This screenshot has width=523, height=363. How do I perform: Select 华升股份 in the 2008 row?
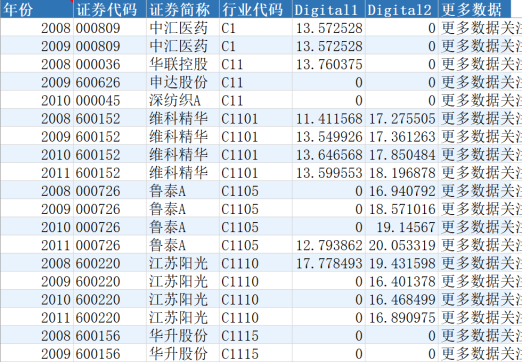tap(183, 335)
